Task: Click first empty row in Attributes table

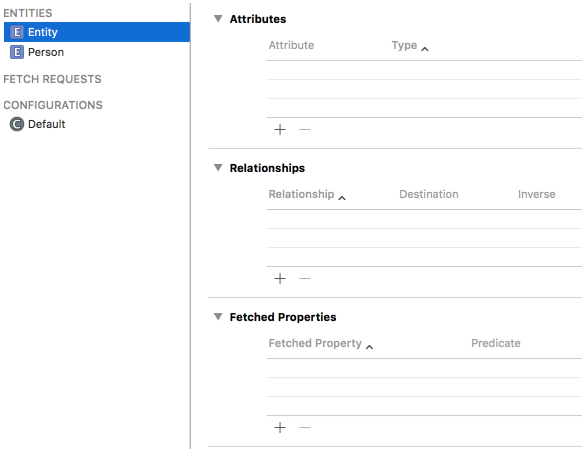Action: tap(424, 70)
